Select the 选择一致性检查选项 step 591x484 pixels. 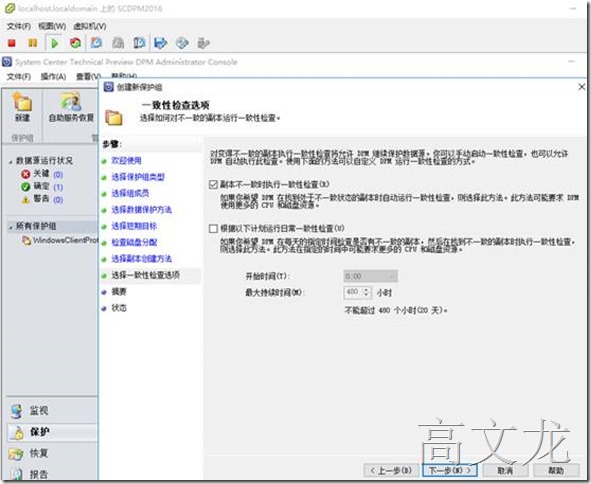[x=145, y=275]
